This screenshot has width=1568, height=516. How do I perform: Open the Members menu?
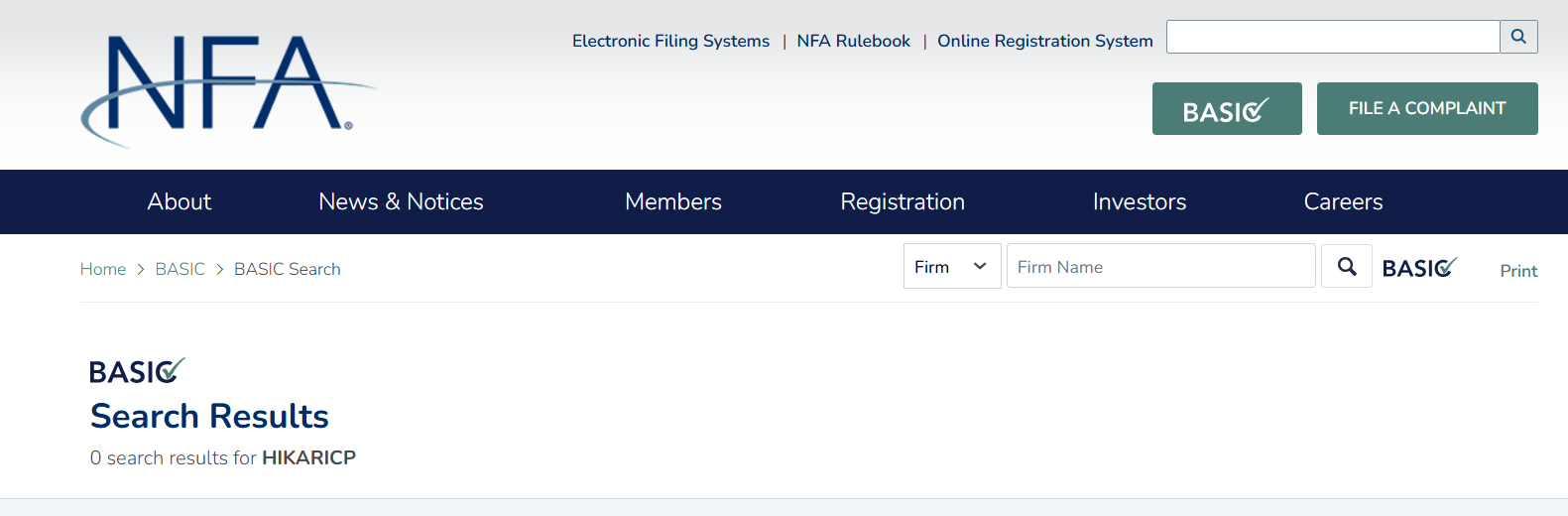tap(673, 201)
